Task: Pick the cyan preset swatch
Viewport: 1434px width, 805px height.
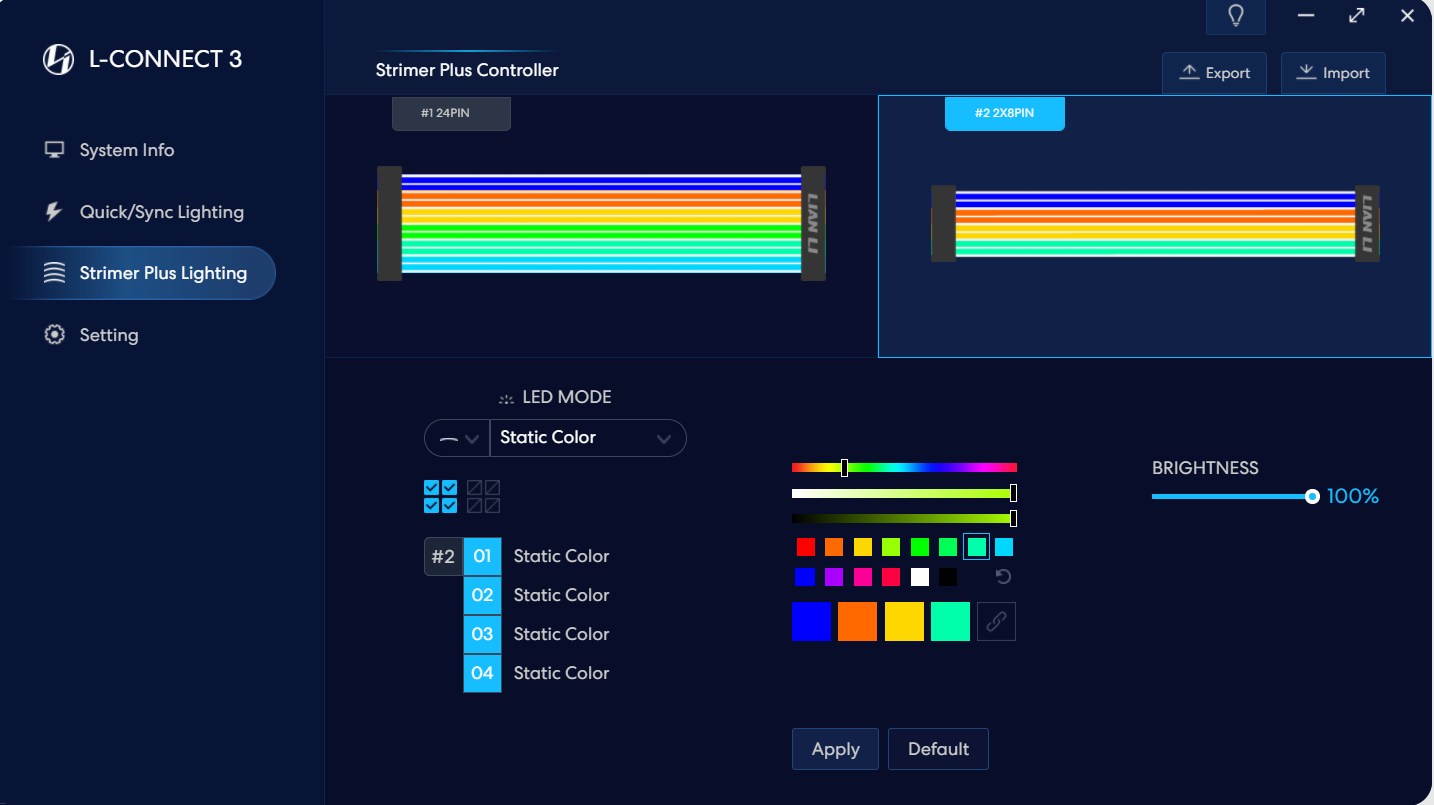Action: tap(1004, 547)
